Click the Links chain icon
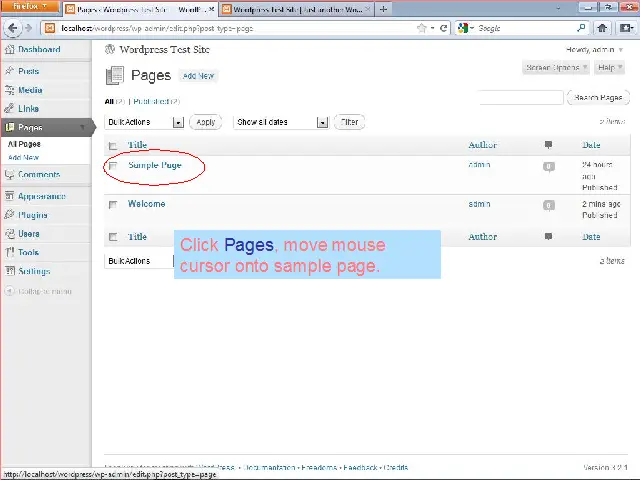 click(x=9, y=109)
